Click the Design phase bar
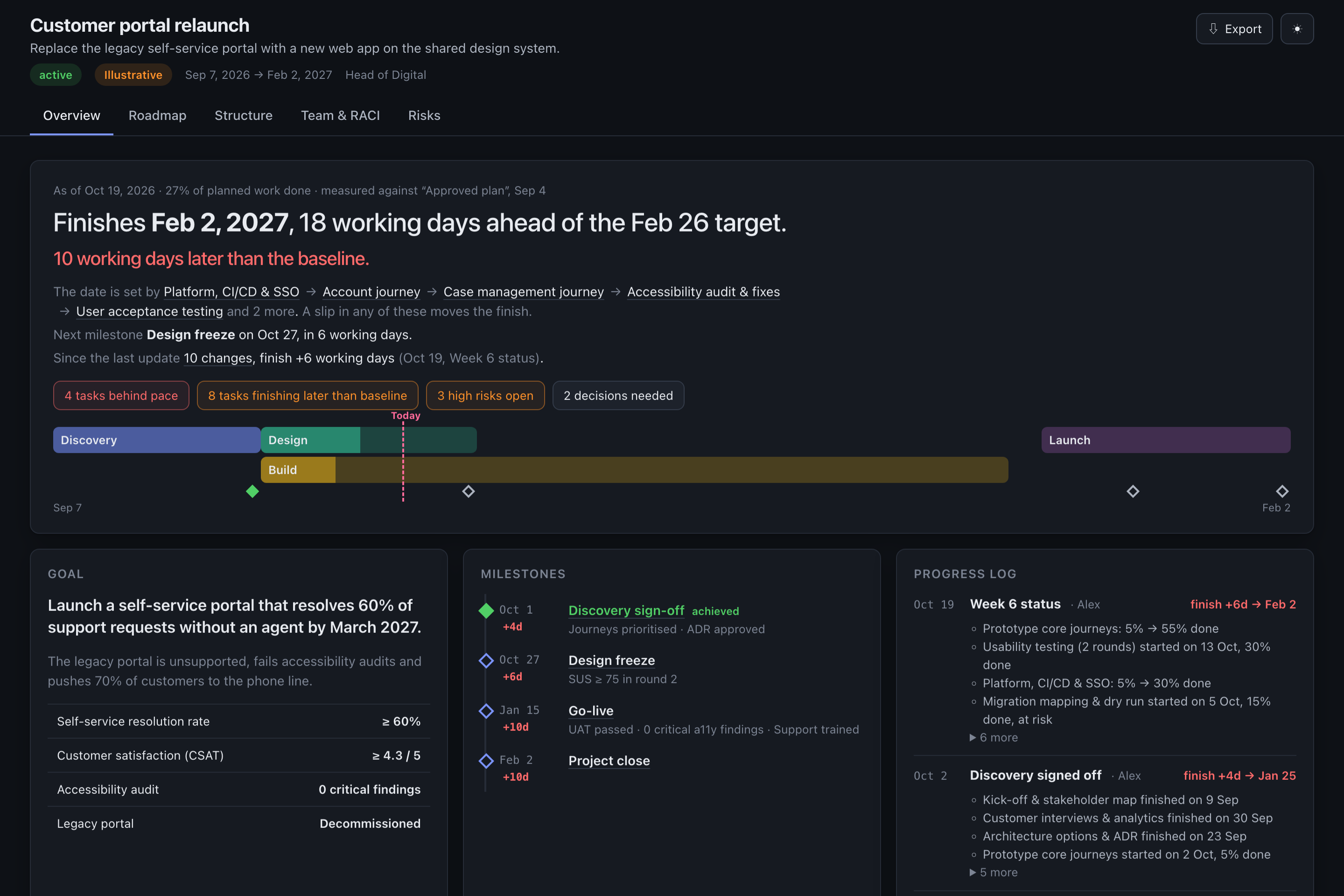 [x=369, y=440]
